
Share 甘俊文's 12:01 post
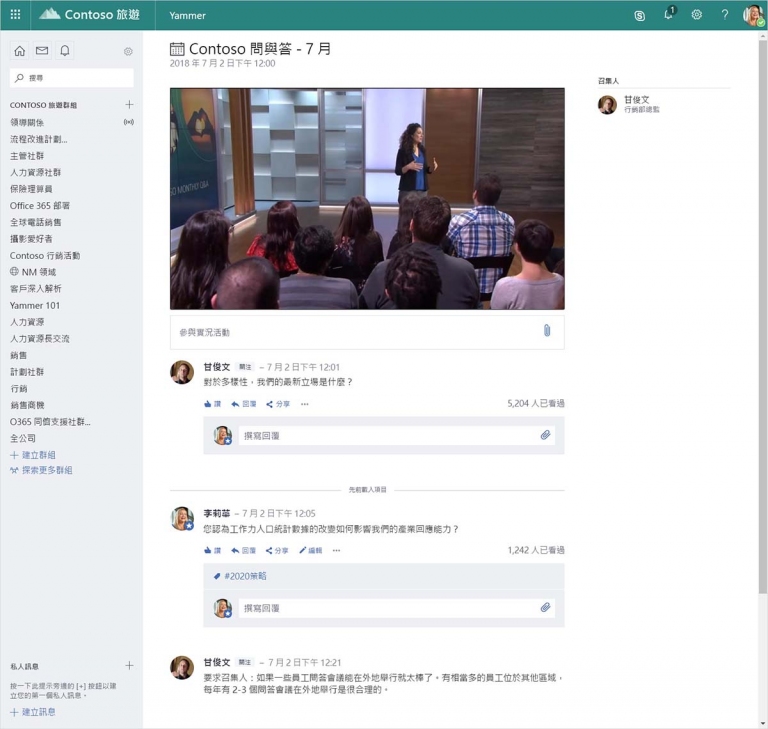pyautogui.click(x=278, y=404)
